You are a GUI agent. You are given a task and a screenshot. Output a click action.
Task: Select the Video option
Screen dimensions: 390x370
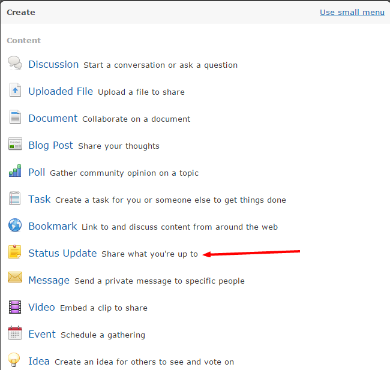pyautogui.click(x=41, y=307)
